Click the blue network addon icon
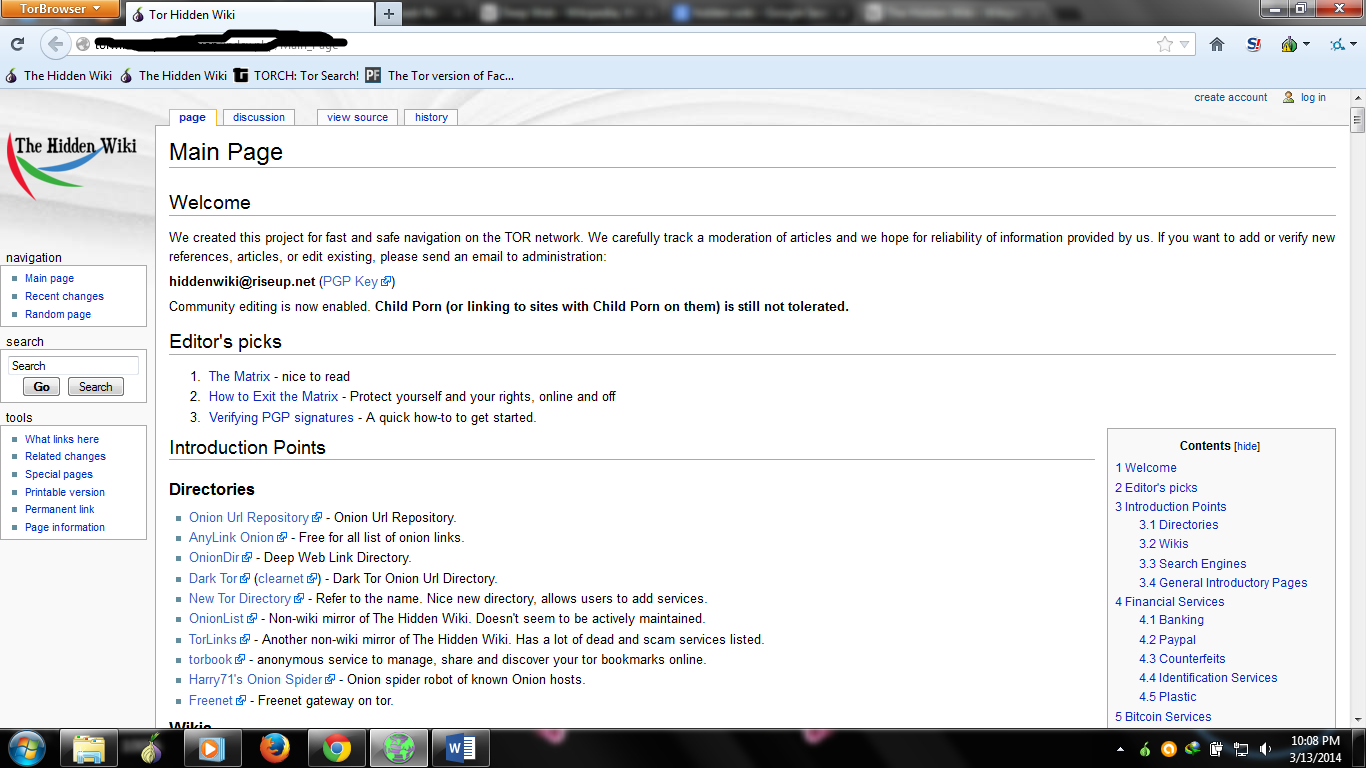This screenshot has height=768, width=1366. 1337,44
